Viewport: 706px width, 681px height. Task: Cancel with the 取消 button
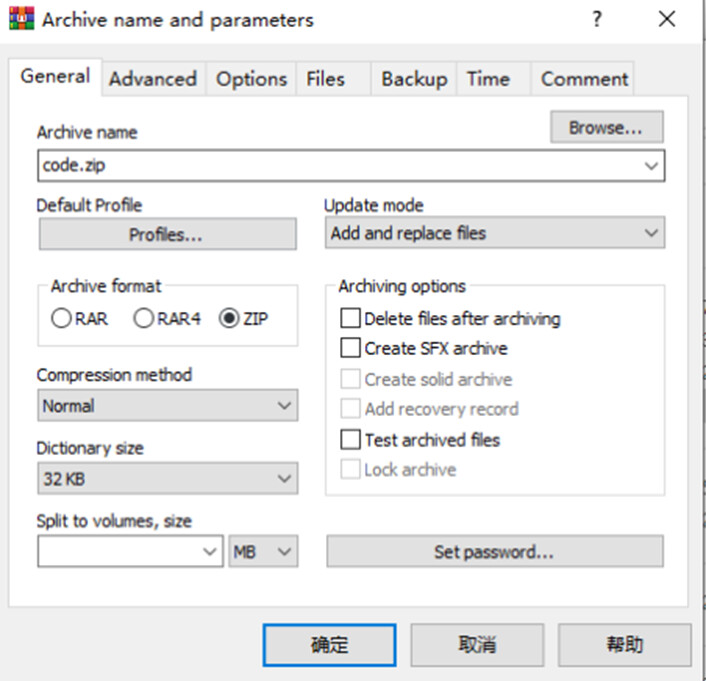[x=477, y=645]
